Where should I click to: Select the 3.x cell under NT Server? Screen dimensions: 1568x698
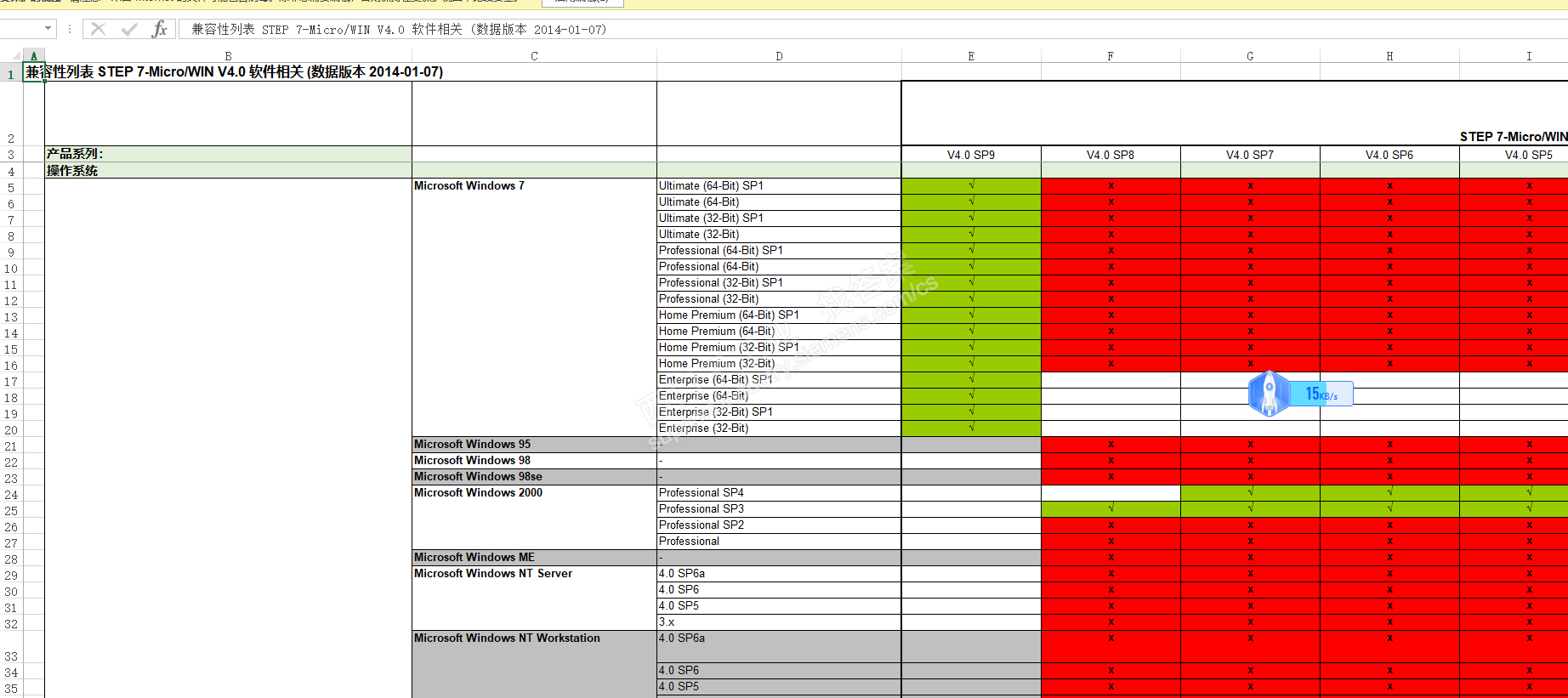point(779,622)
